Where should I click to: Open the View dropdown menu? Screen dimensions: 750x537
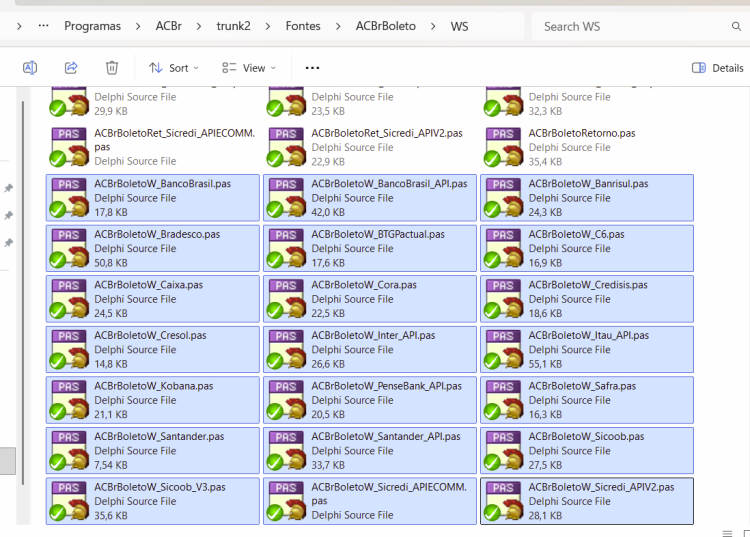[x=249, y=68]
